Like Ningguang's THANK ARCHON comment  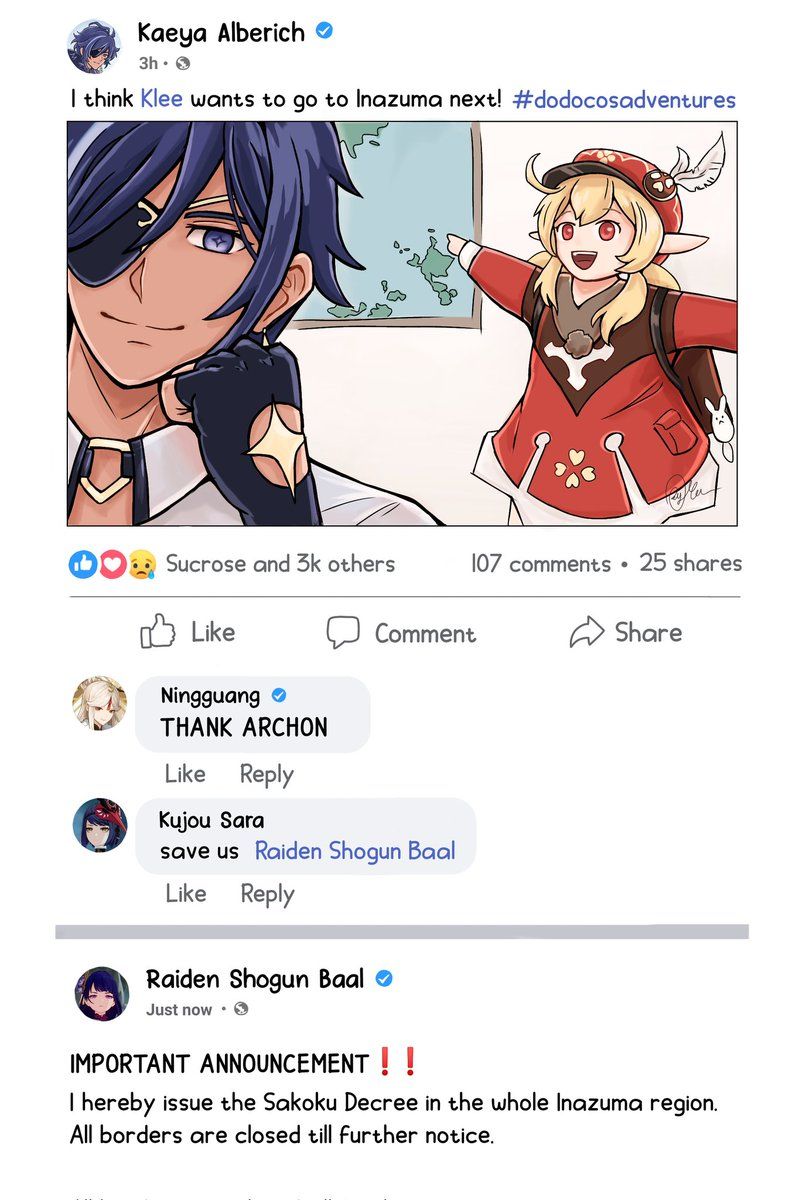coord(185,774)
